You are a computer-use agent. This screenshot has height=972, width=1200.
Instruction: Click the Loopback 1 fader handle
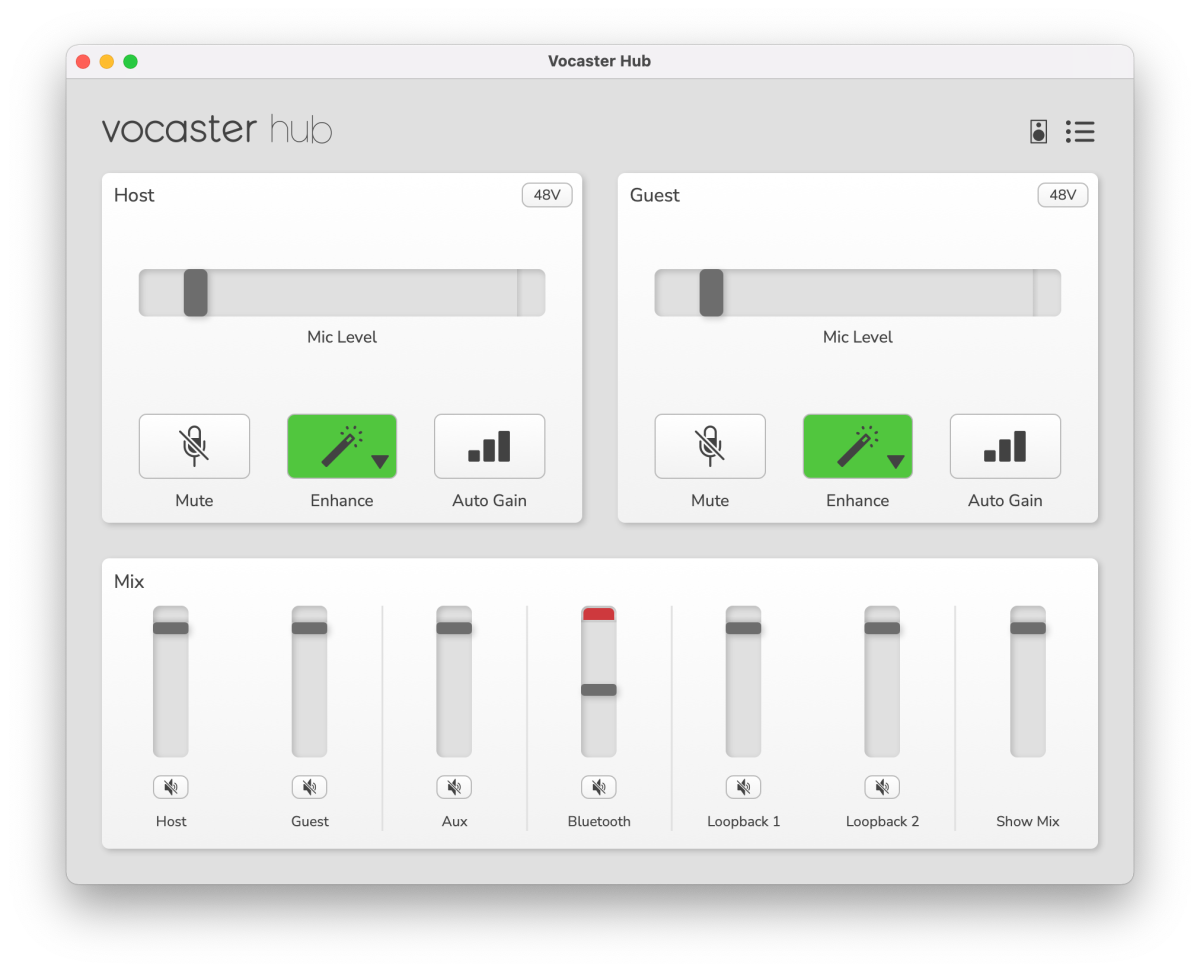pos(743,628)
